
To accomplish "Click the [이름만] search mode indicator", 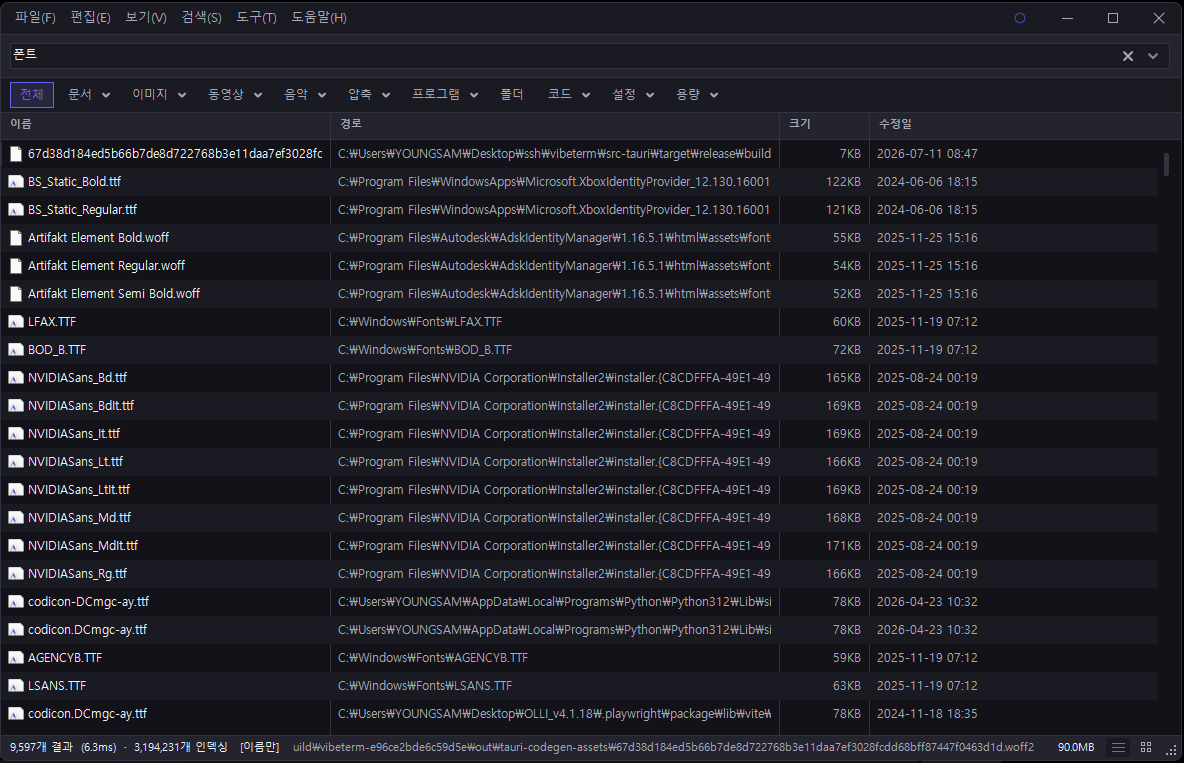I will pyautogui.click(x=259, y=747).
